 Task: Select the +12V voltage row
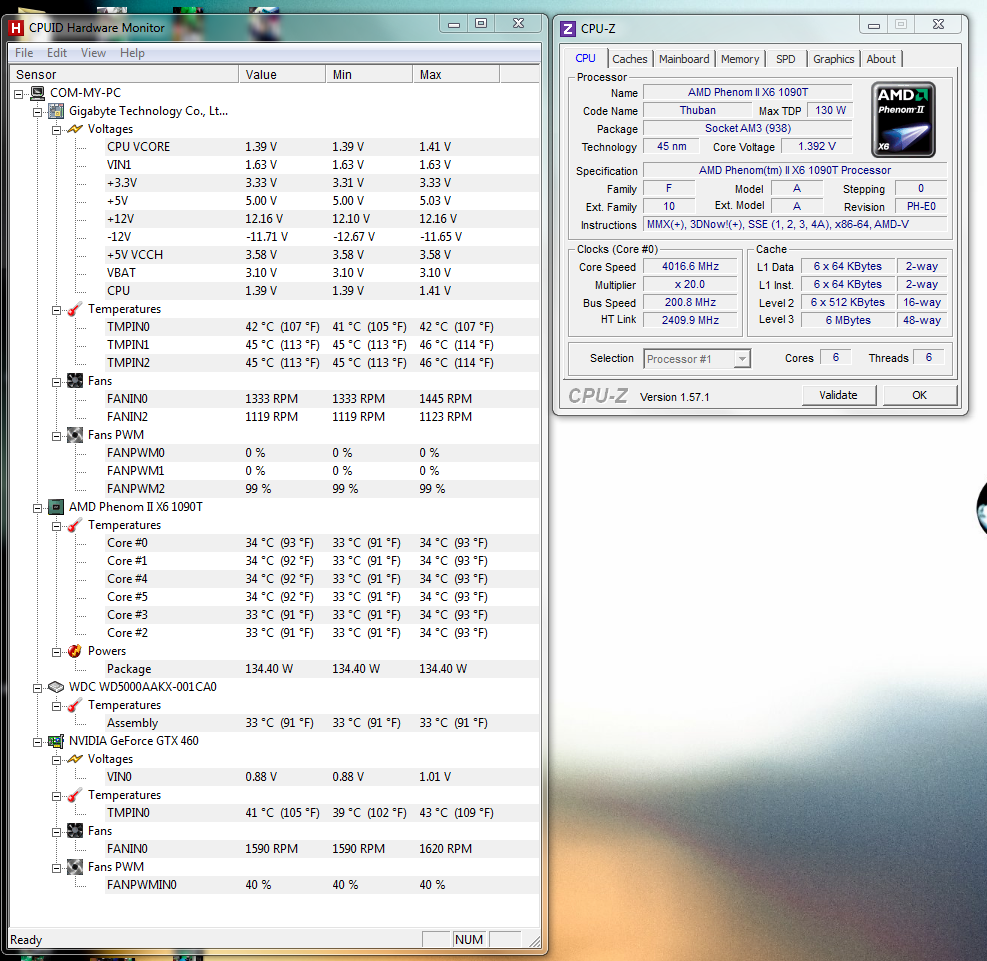(322, 219)
